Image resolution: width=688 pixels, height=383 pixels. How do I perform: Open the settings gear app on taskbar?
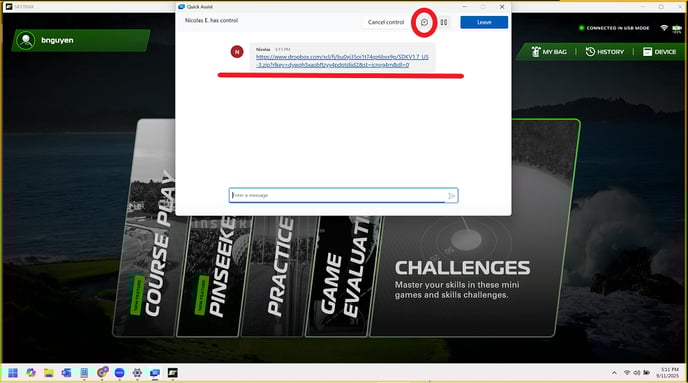[137, 373]
